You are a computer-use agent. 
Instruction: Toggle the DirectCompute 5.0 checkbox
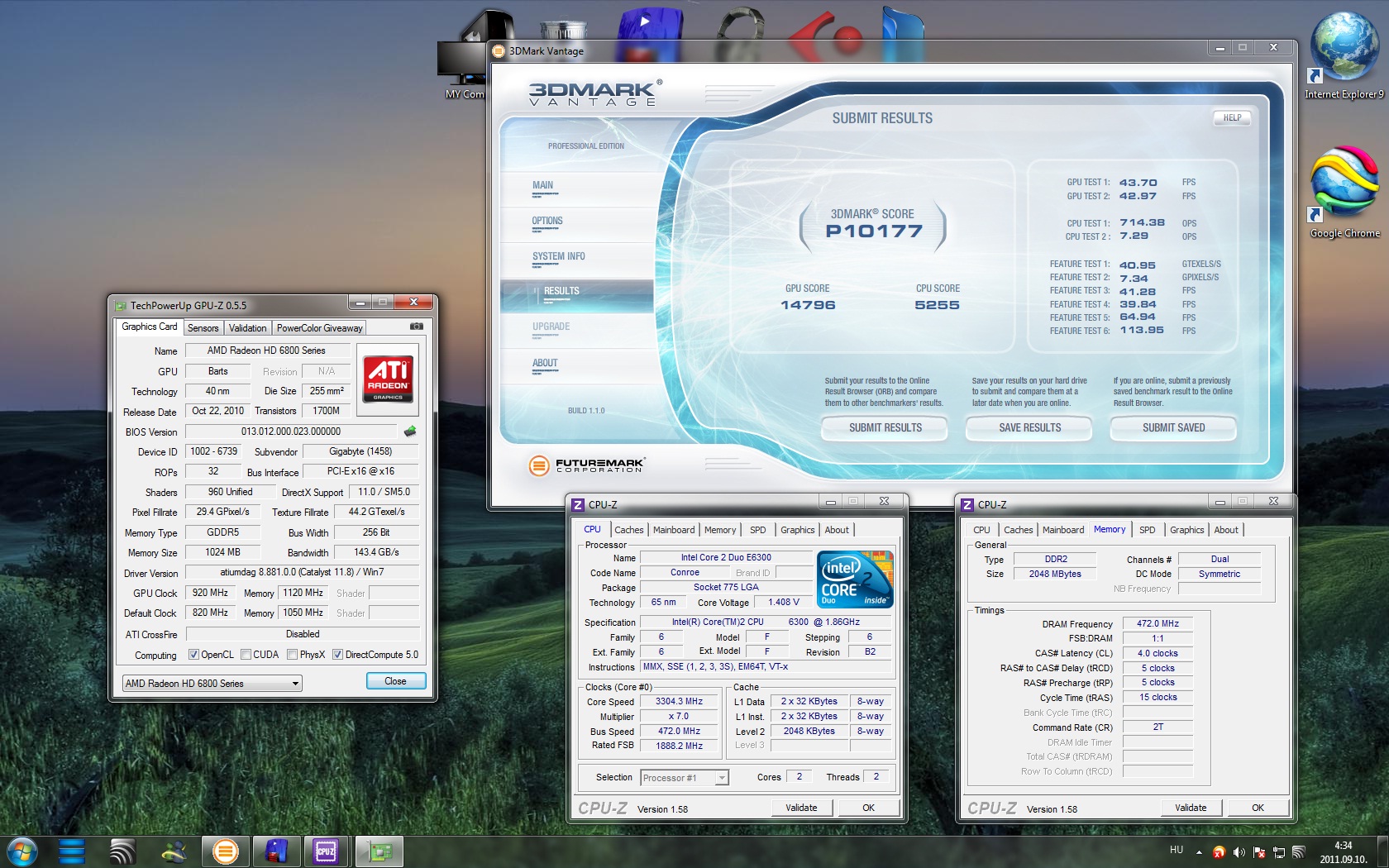click(337, 655)
